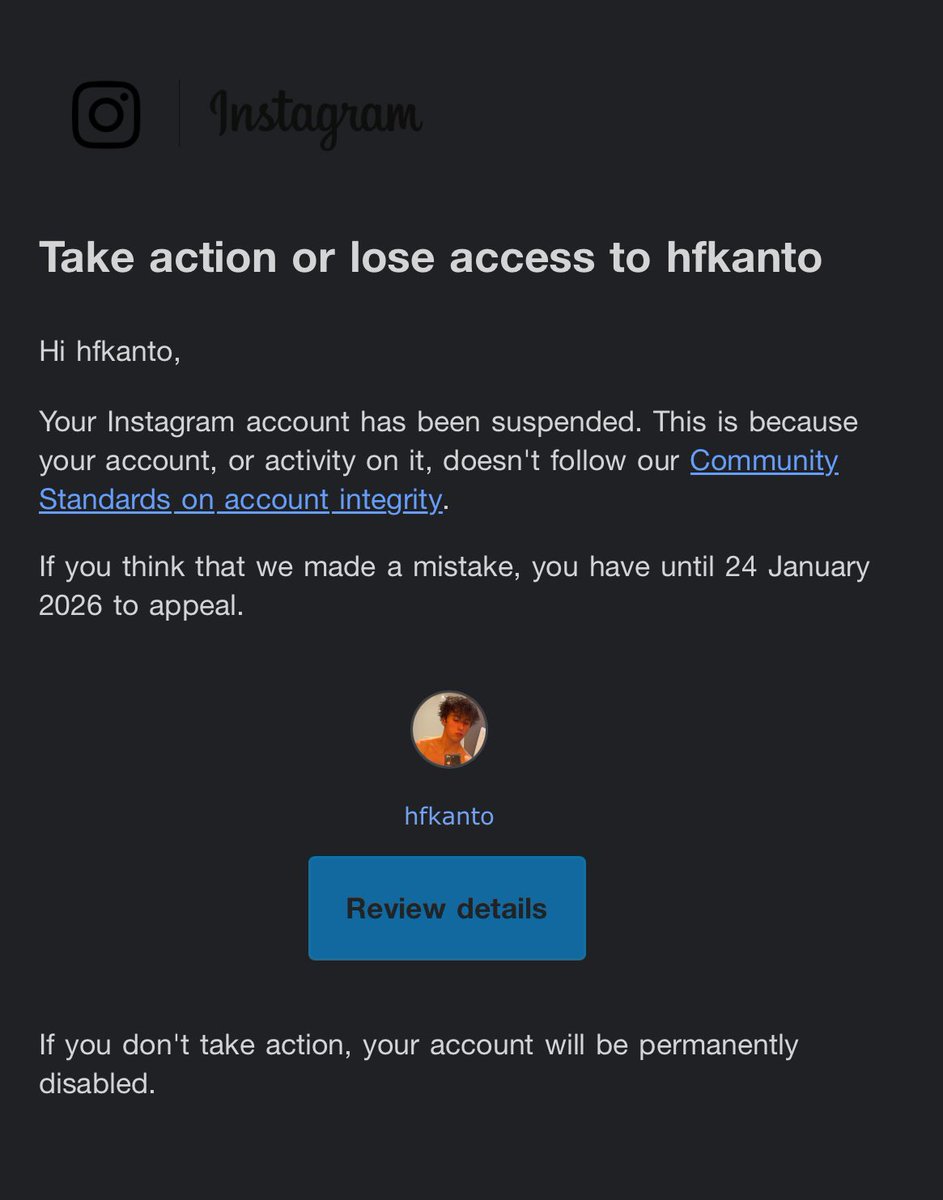
Task: Open the "Community" link on the first line
Action: pos(764,460)
